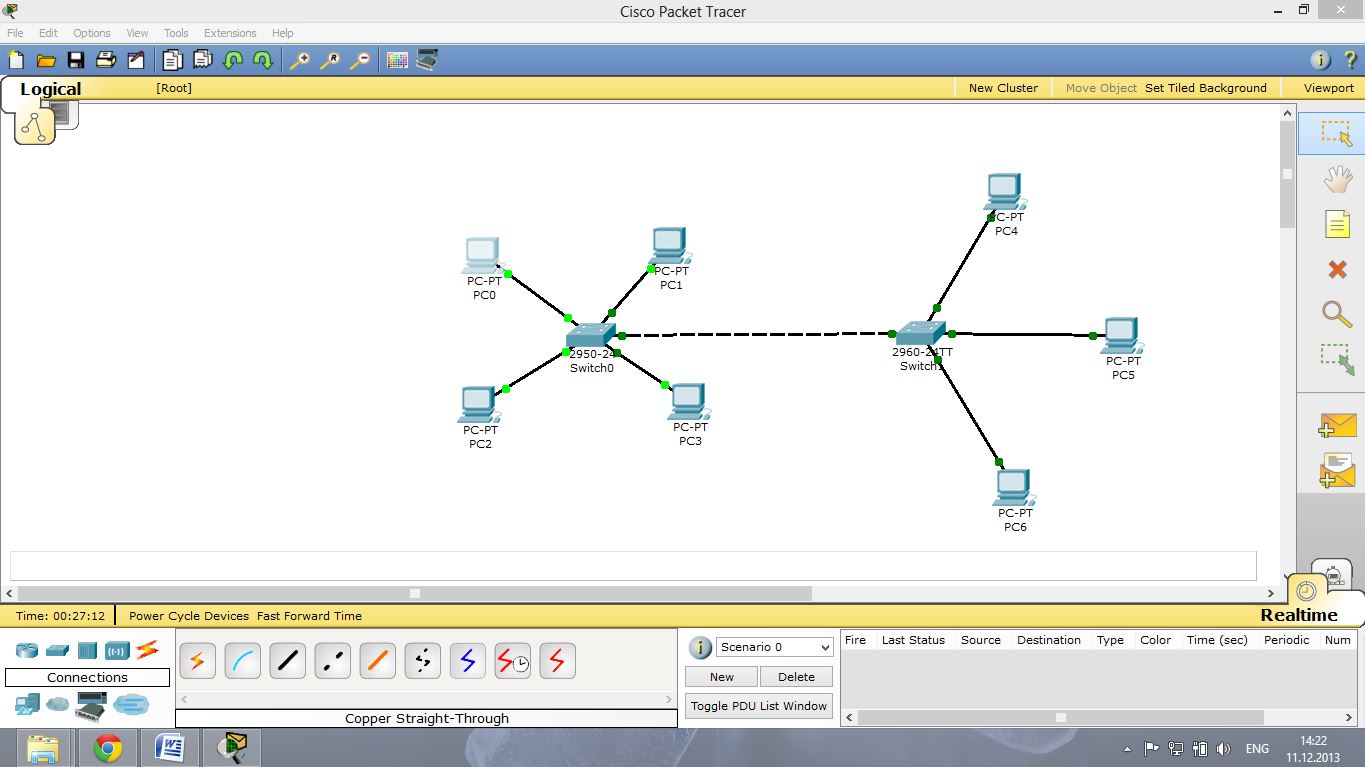Viewport: 1365px width, 767px height.
Task: Reset workspace zoom level
Action: 330,60
